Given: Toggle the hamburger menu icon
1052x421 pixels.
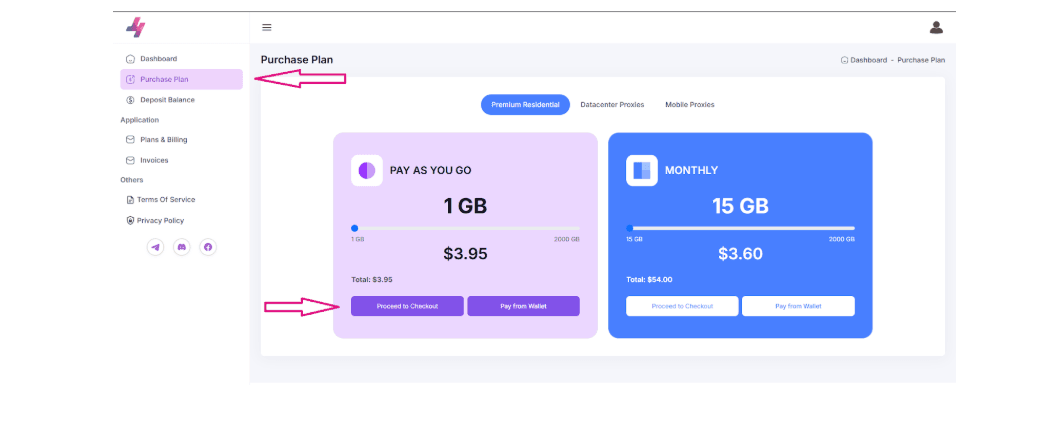Looking at the screenshot, I should tap(266, 28).
